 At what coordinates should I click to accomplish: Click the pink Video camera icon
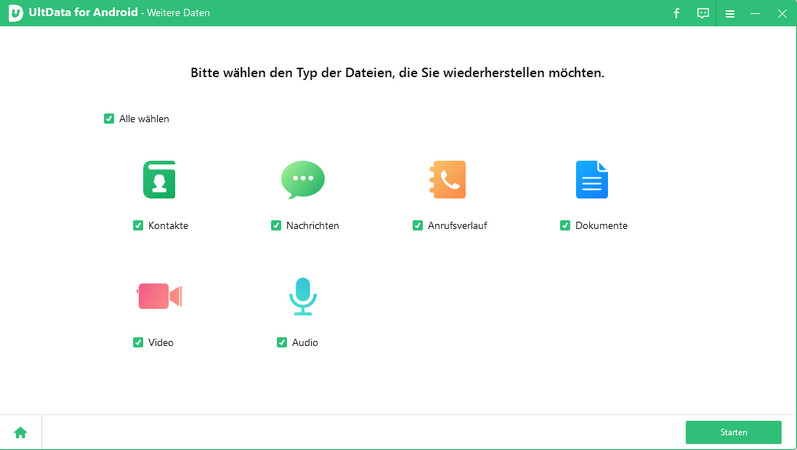click(159, 296)
